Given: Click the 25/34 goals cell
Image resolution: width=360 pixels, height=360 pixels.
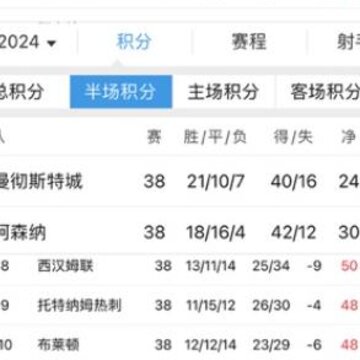Looking at the screenshot, I should (x=271, y=266).
